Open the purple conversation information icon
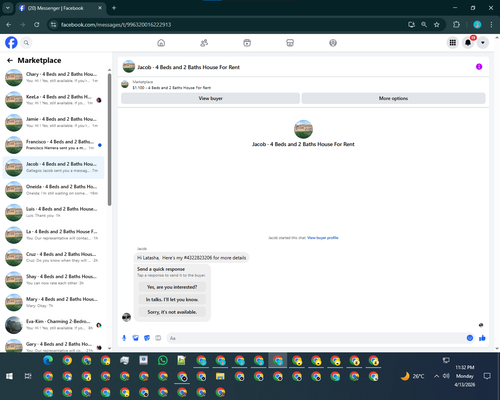Image resolution: width=500 pixels, height=400 pixels. pyautogui.click(x=479, y=67)
